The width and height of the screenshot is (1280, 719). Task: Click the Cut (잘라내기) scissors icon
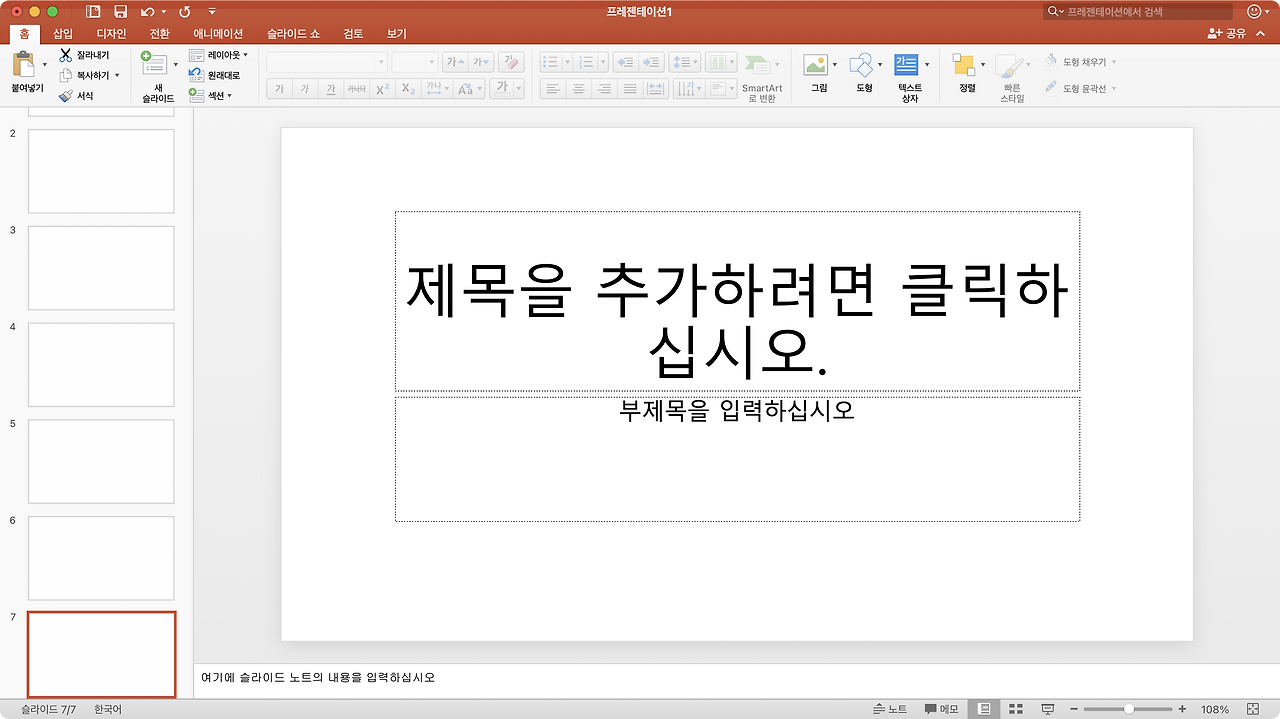click(x=65, y=55)
